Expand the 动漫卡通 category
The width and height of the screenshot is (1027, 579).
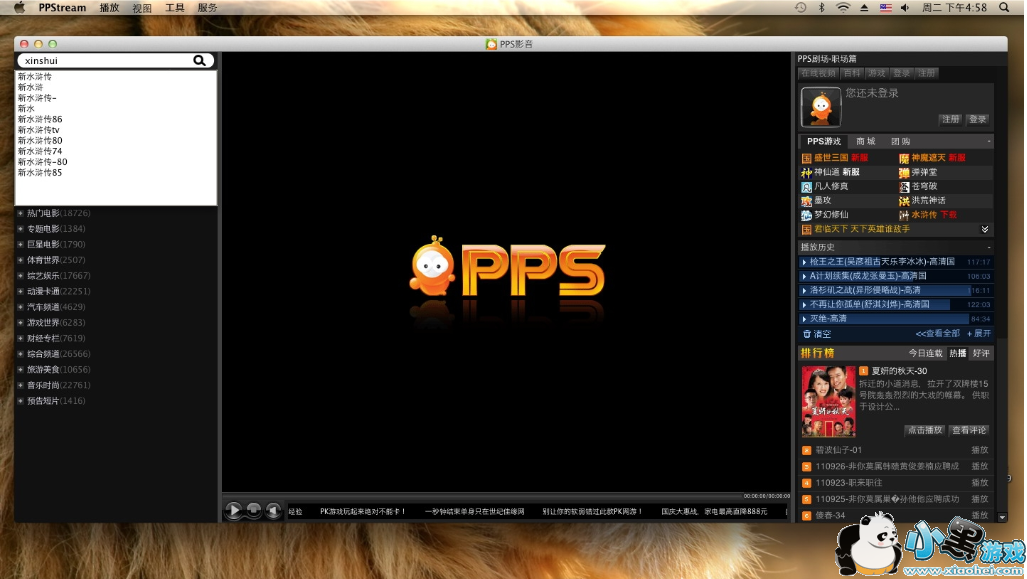20,291
